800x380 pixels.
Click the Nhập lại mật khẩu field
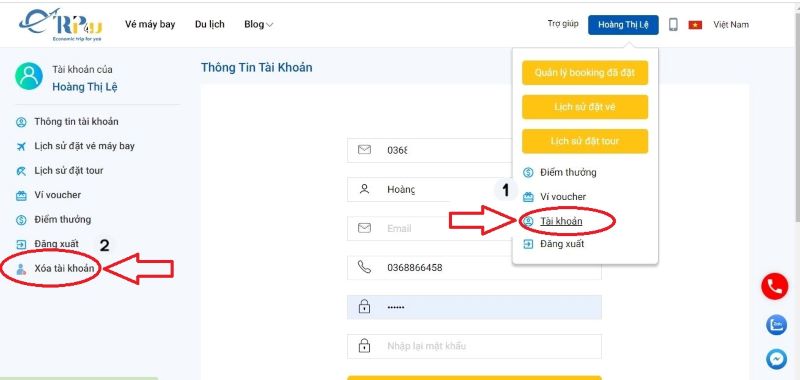tap(474, 346)
